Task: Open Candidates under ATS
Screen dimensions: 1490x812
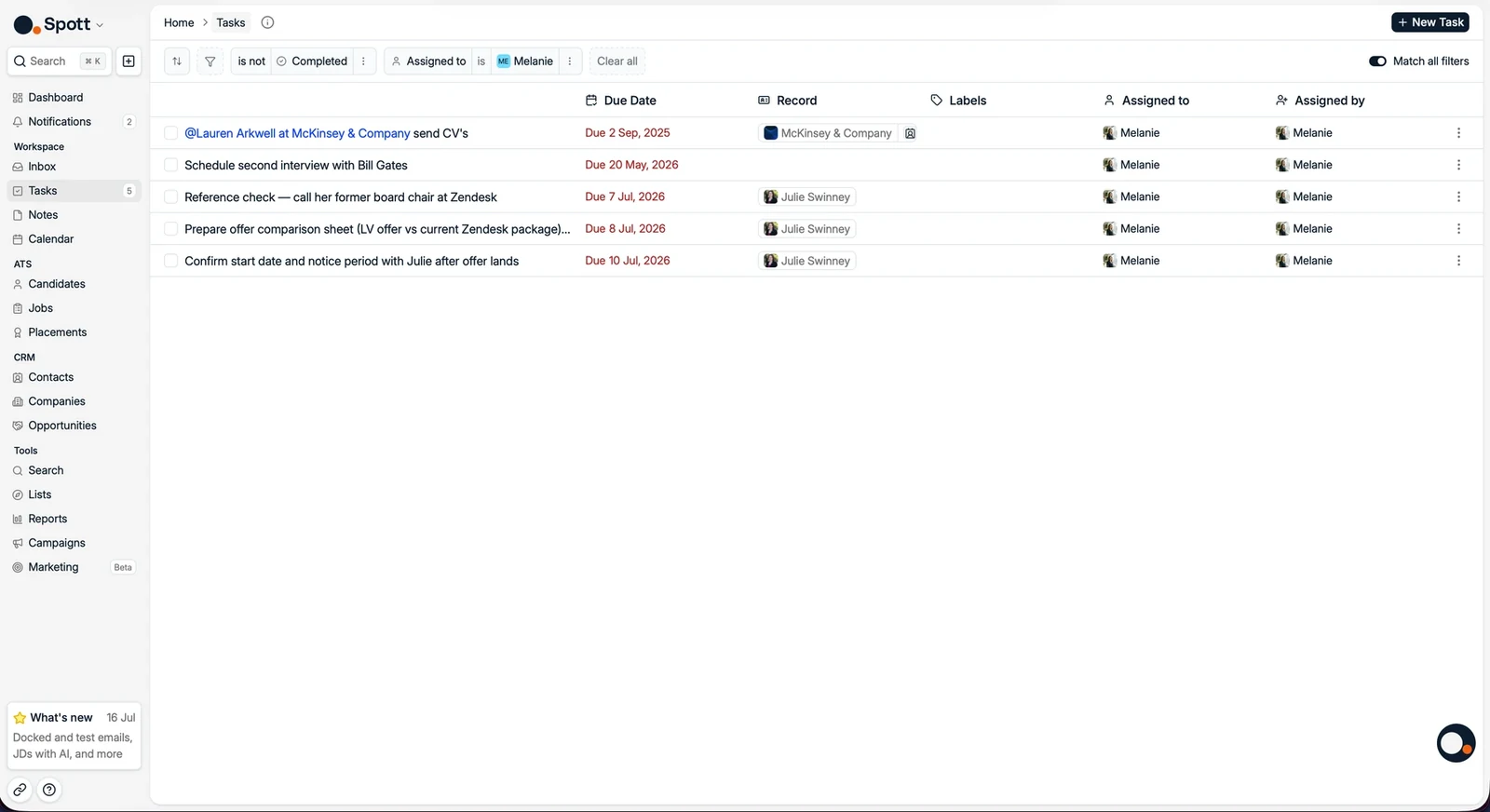Action: (x=74, y=284)
